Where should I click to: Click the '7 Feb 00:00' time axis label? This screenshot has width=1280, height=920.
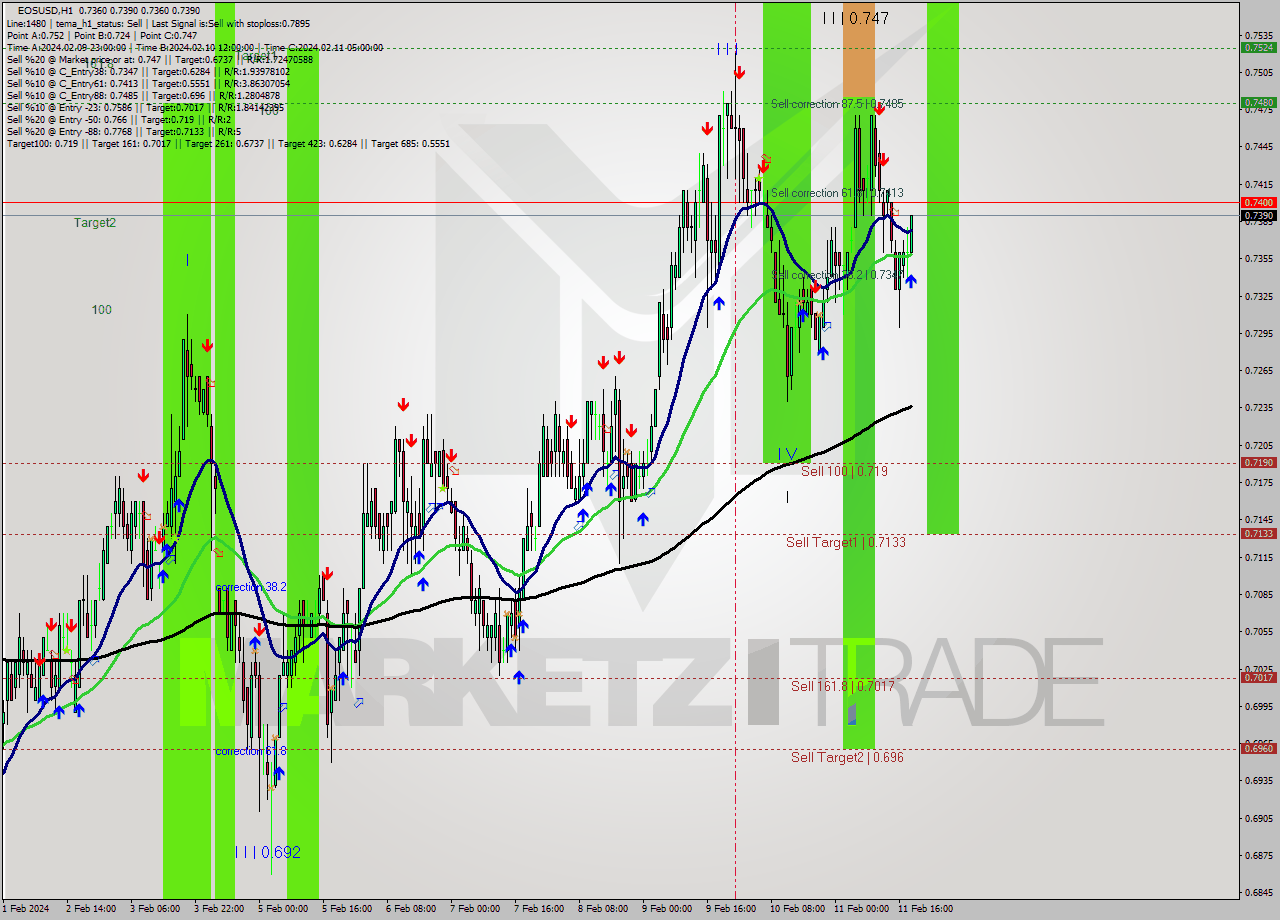[x=474, y=909]
